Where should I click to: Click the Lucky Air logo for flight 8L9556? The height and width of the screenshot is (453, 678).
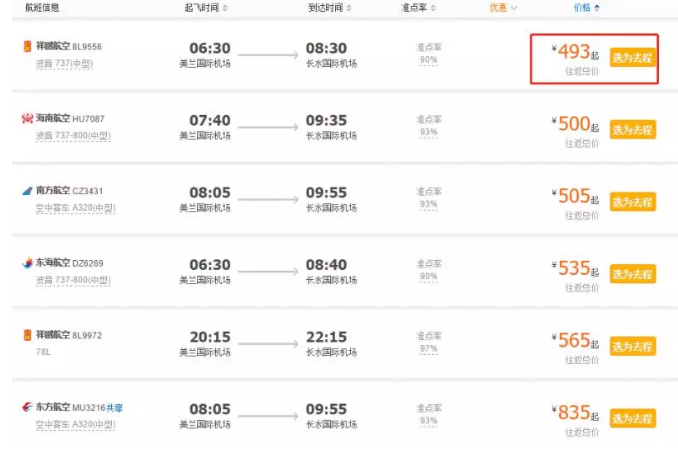tap(27, 47)
